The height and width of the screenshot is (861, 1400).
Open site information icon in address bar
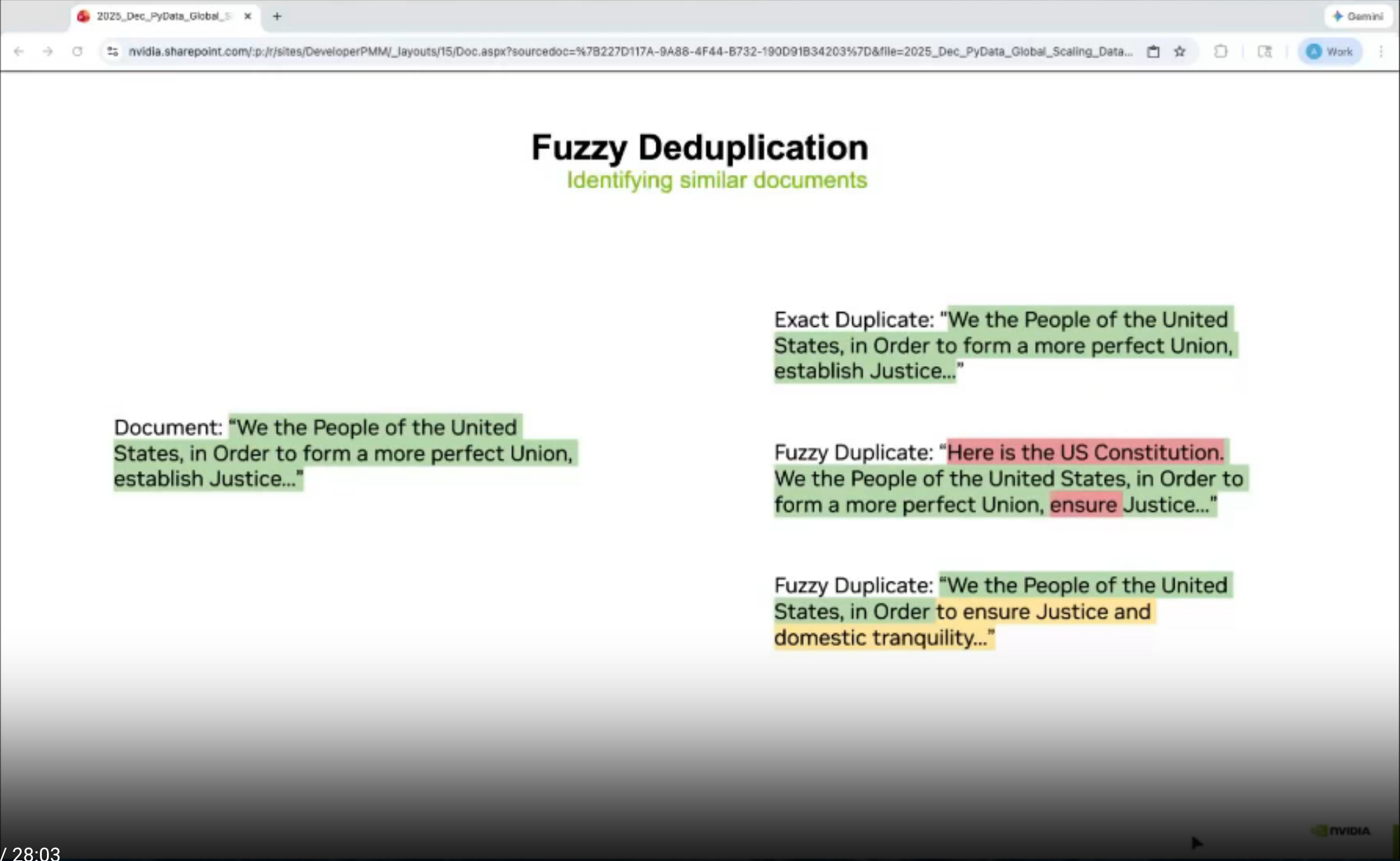click(112, 52)
